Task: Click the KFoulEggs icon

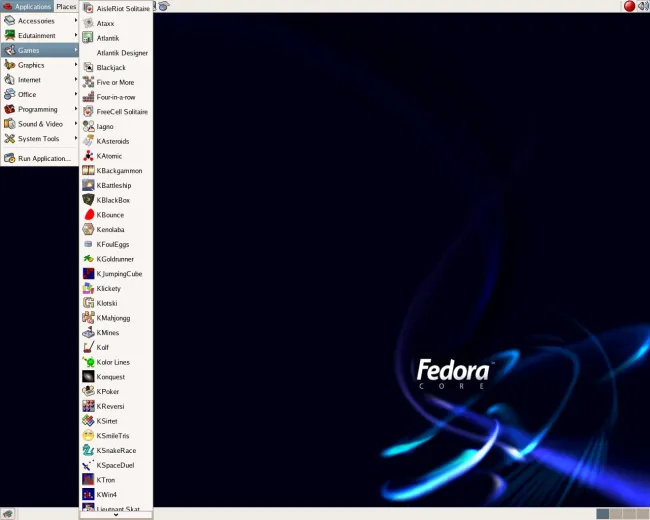Action: 88,244
